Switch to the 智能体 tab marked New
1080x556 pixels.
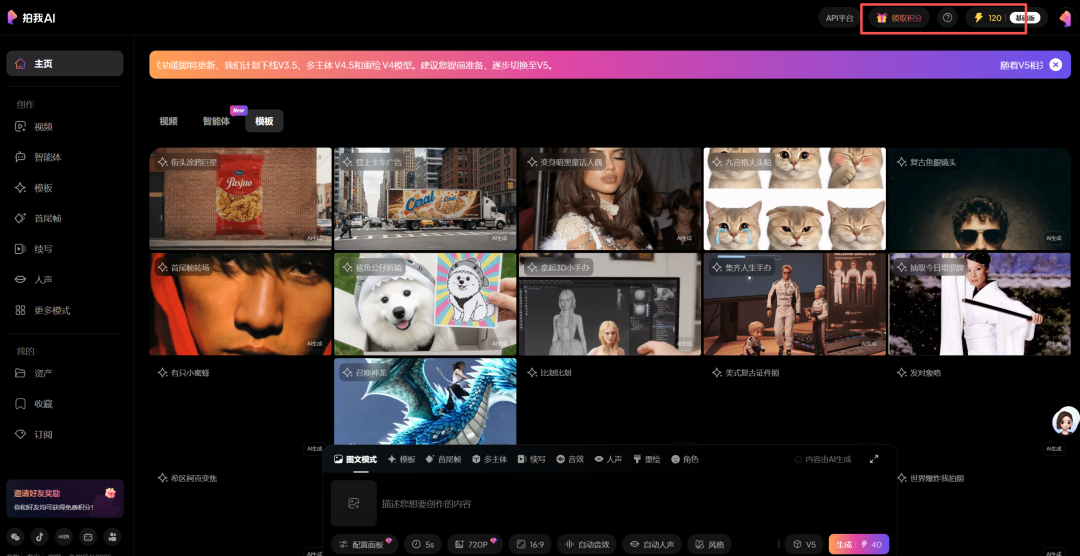pyautogui.click(x=216, y=121)
